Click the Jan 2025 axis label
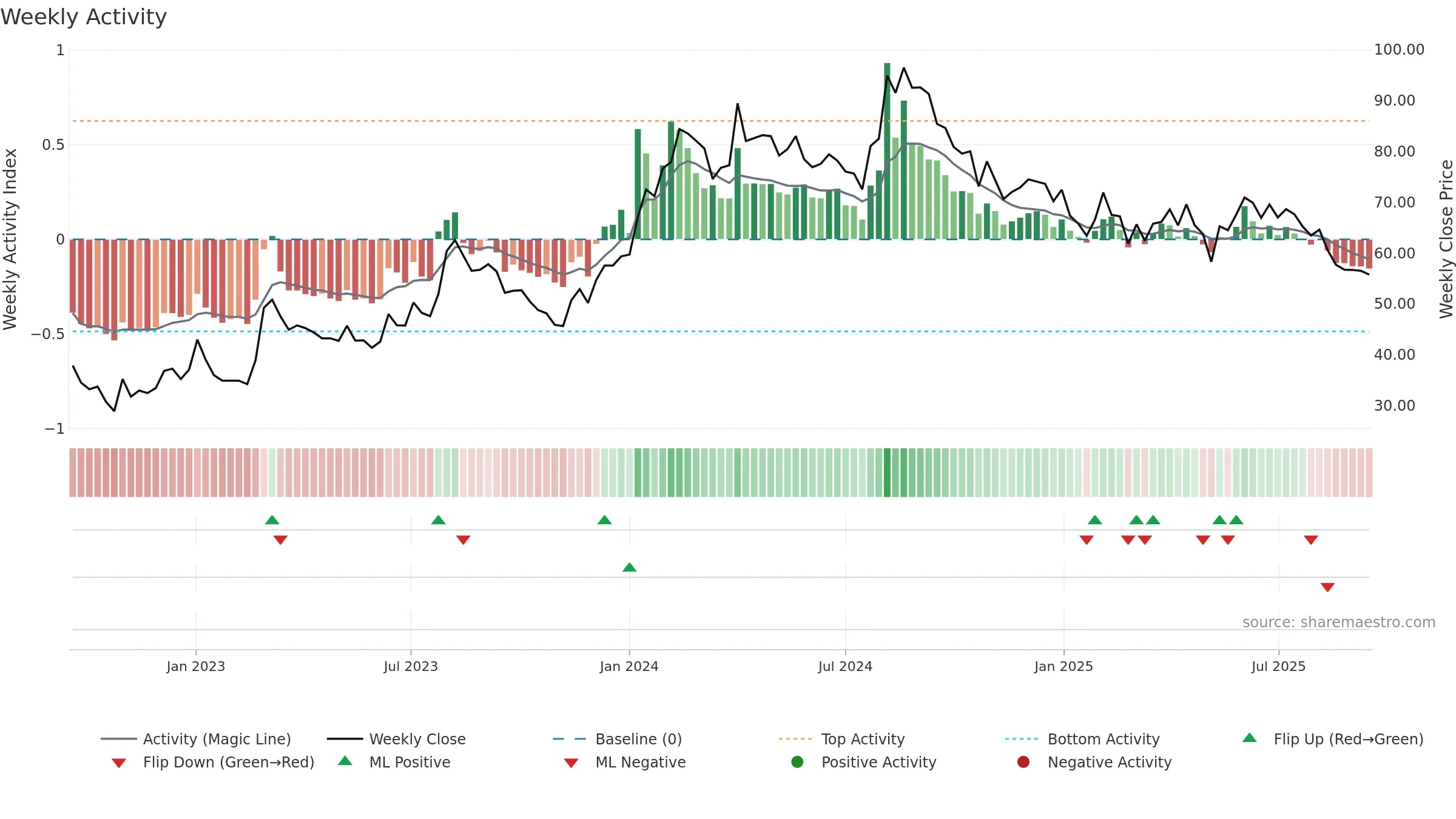The width and height of the screenshot is (1456, 819). 1063,666
